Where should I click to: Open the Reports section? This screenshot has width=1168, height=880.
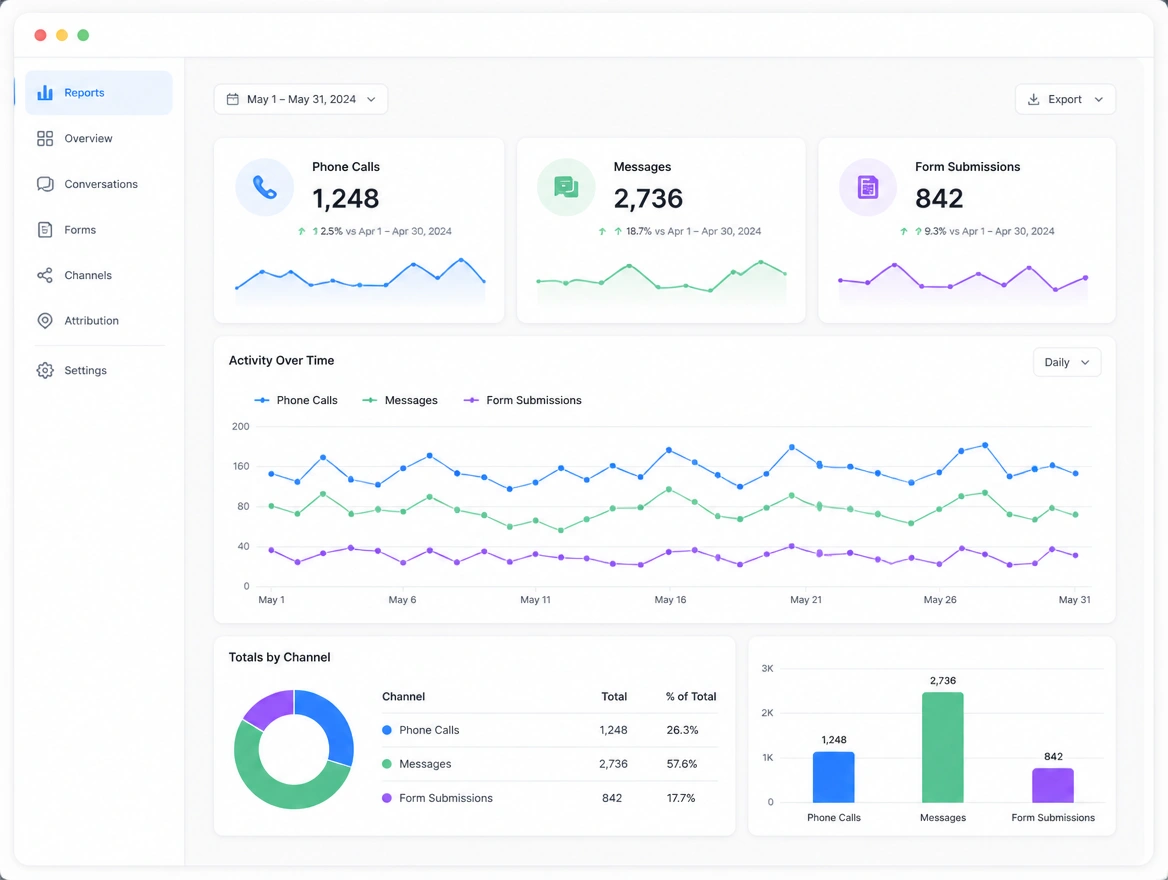pyautogui.click(x=99, y=92)
